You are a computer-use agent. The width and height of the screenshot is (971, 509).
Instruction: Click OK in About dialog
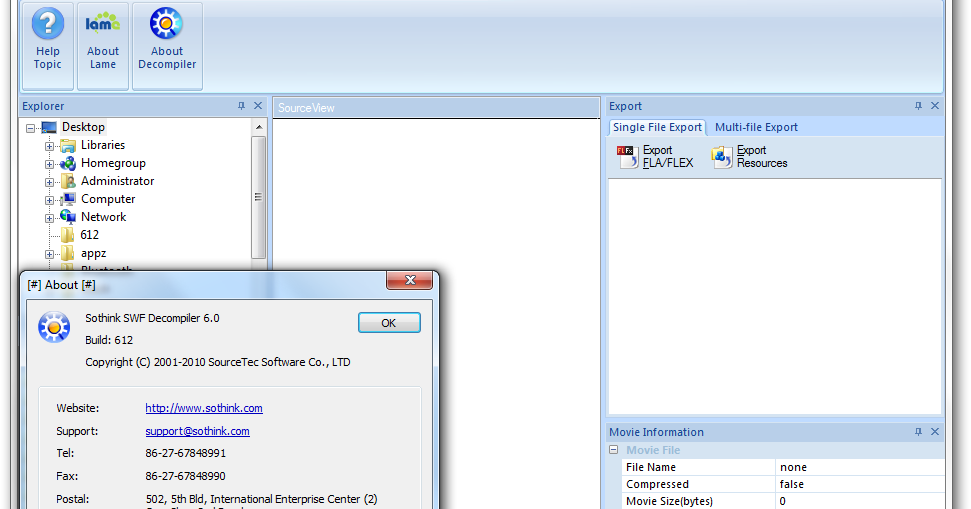pos(389,323)
